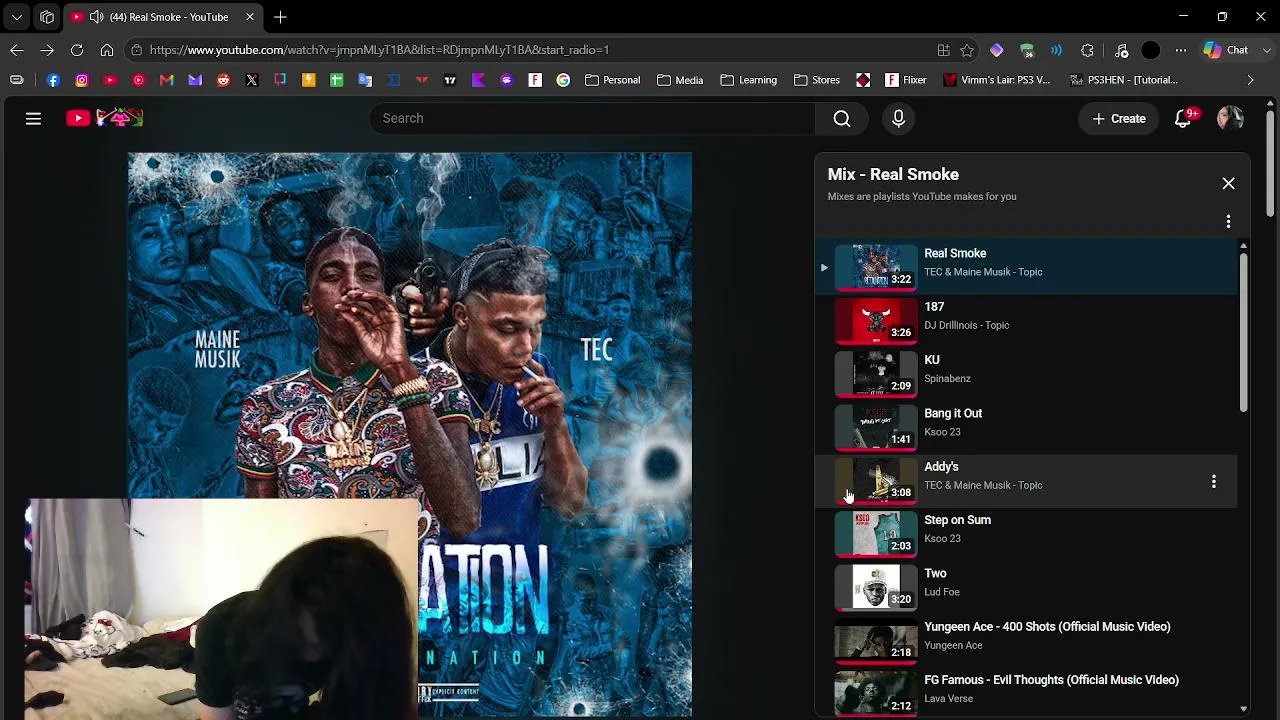Open Reddit bookmark
The image size is (1280, 720).
223,80
